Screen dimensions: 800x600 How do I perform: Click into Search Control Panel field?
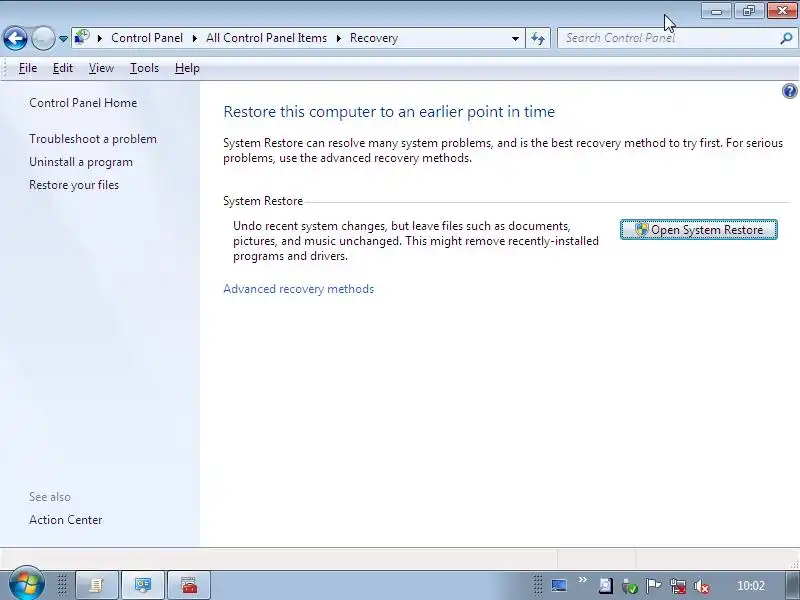coord(668,38)
